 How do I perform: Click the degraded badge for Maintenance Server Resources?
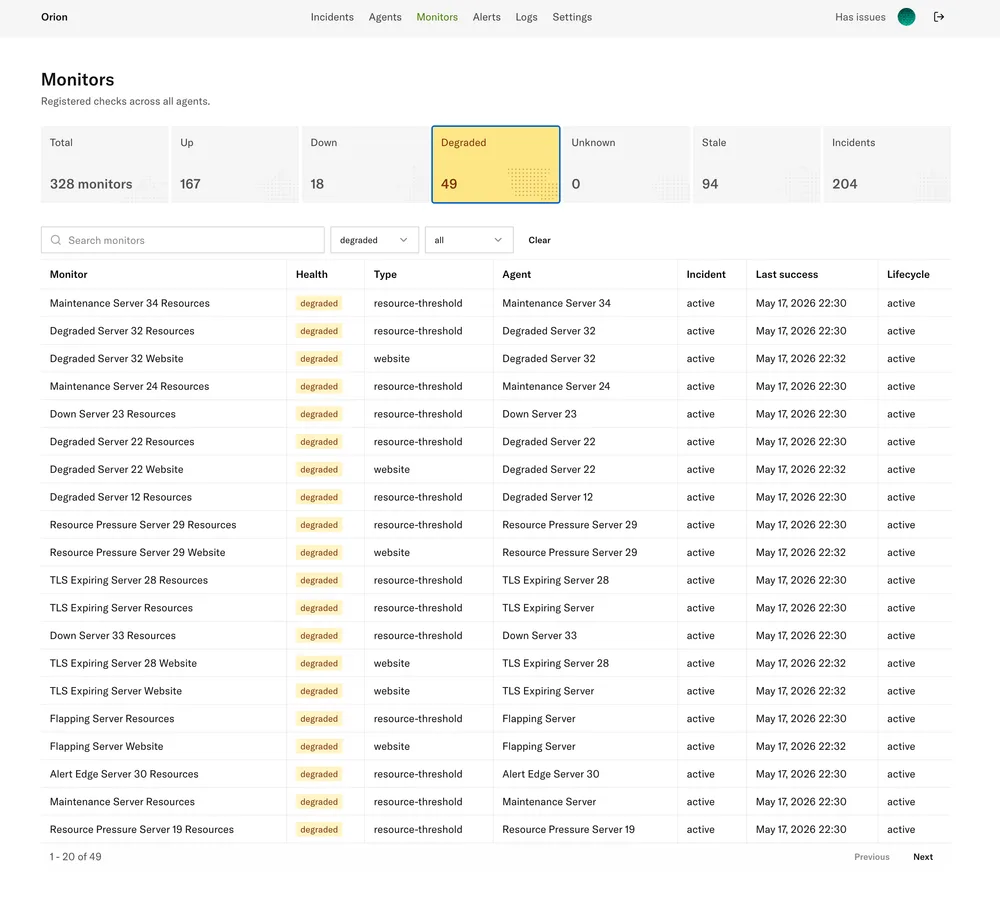point(319,802)
